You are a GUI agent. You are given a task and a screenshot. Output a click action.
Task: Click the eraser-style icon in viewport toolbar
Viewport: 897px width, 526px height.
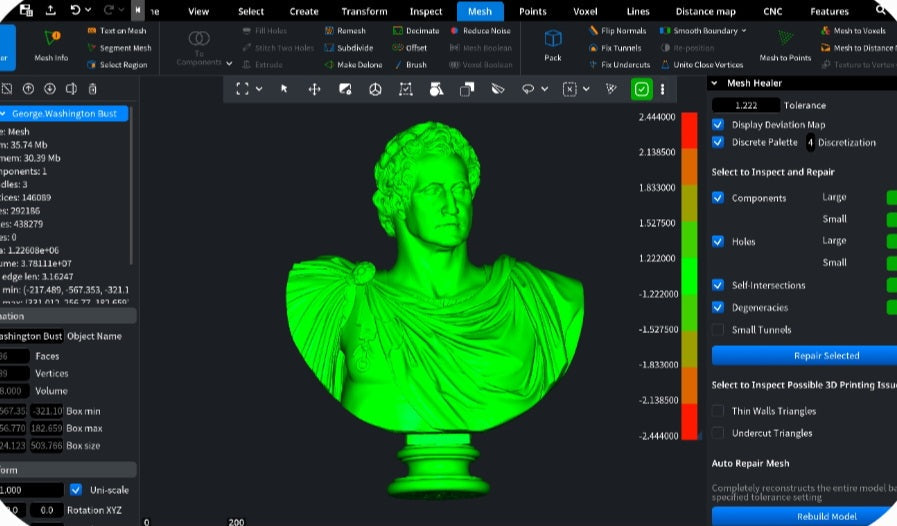pos(498,89)
